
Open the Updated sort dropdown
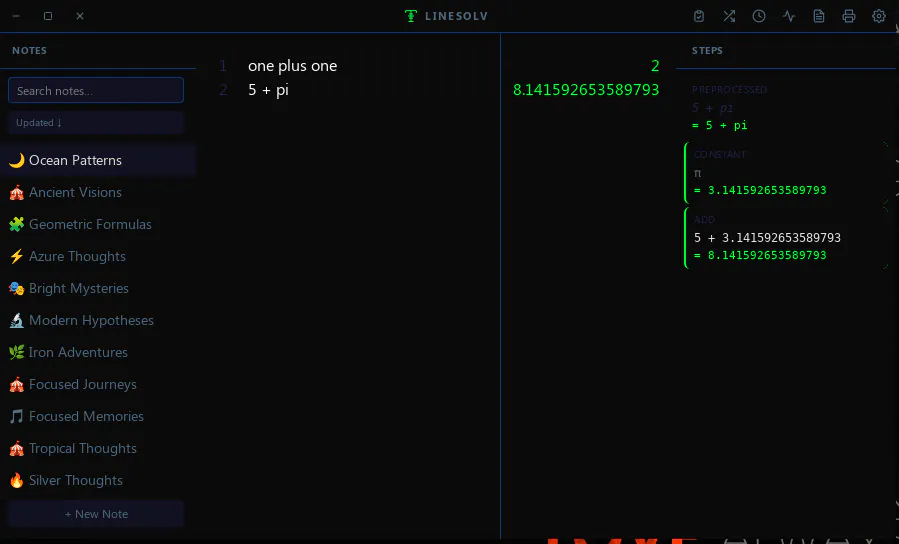tap(96, 123)
